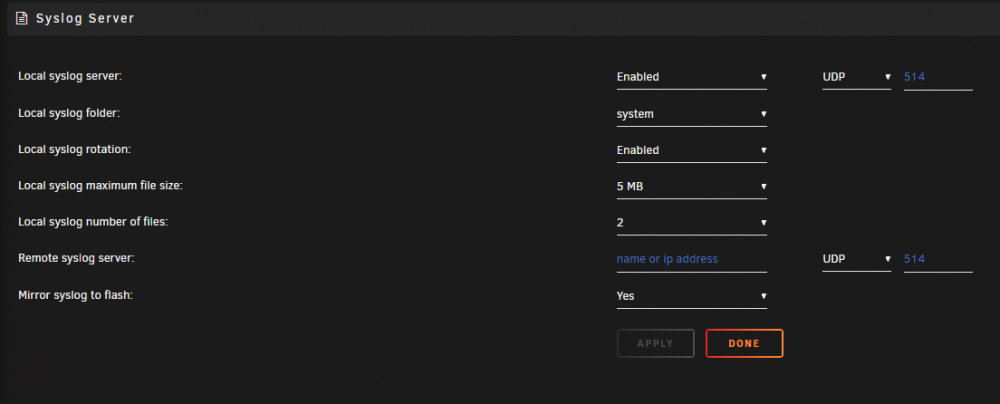Click the 'Local syslog maximum file size:' label
This screenshot has width=1000, height=404.
(100, 186)
